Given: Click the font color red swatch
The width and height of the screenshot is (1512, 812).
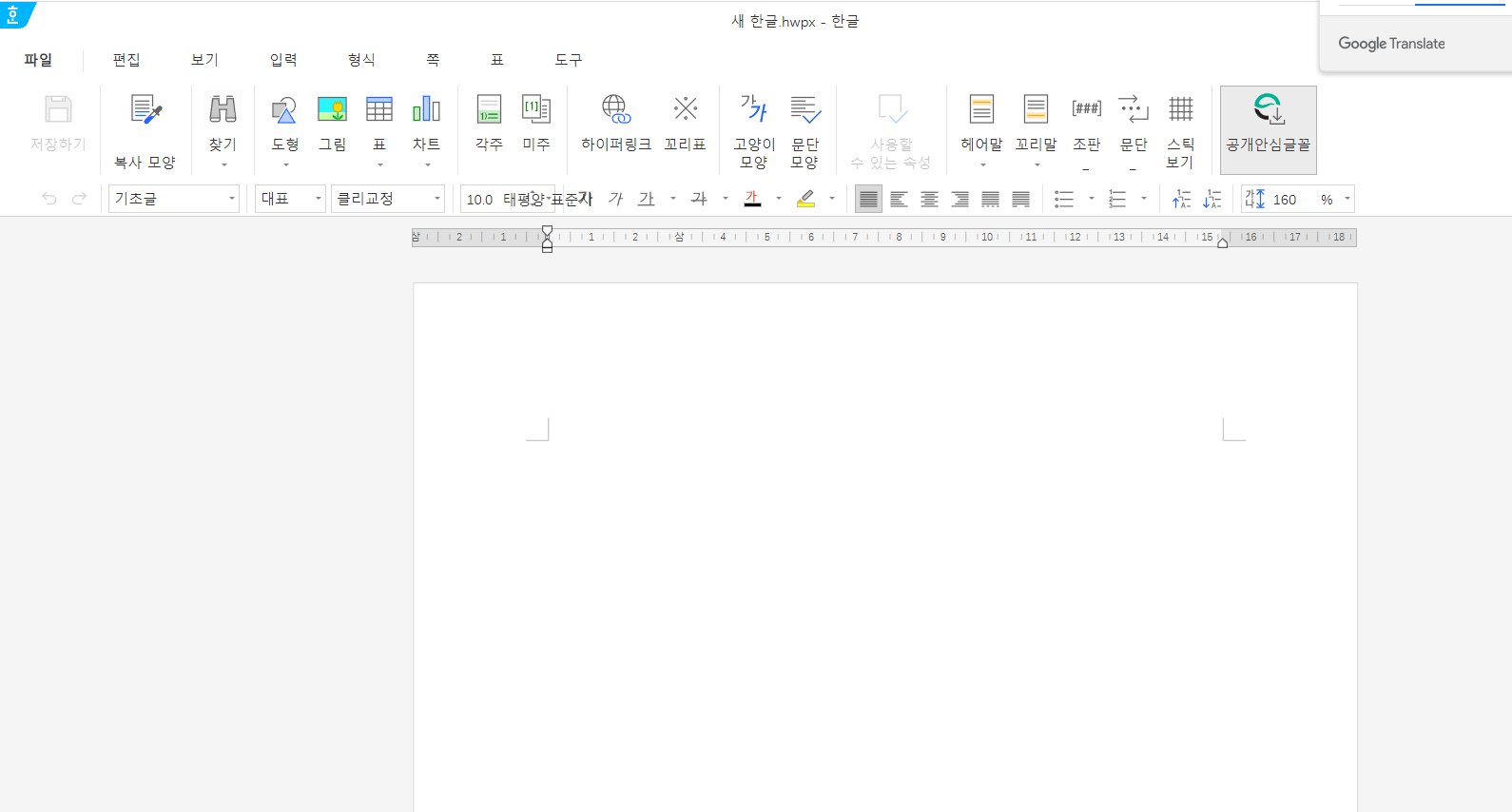Looking at the screenshot, I should [x=752, y=199].
